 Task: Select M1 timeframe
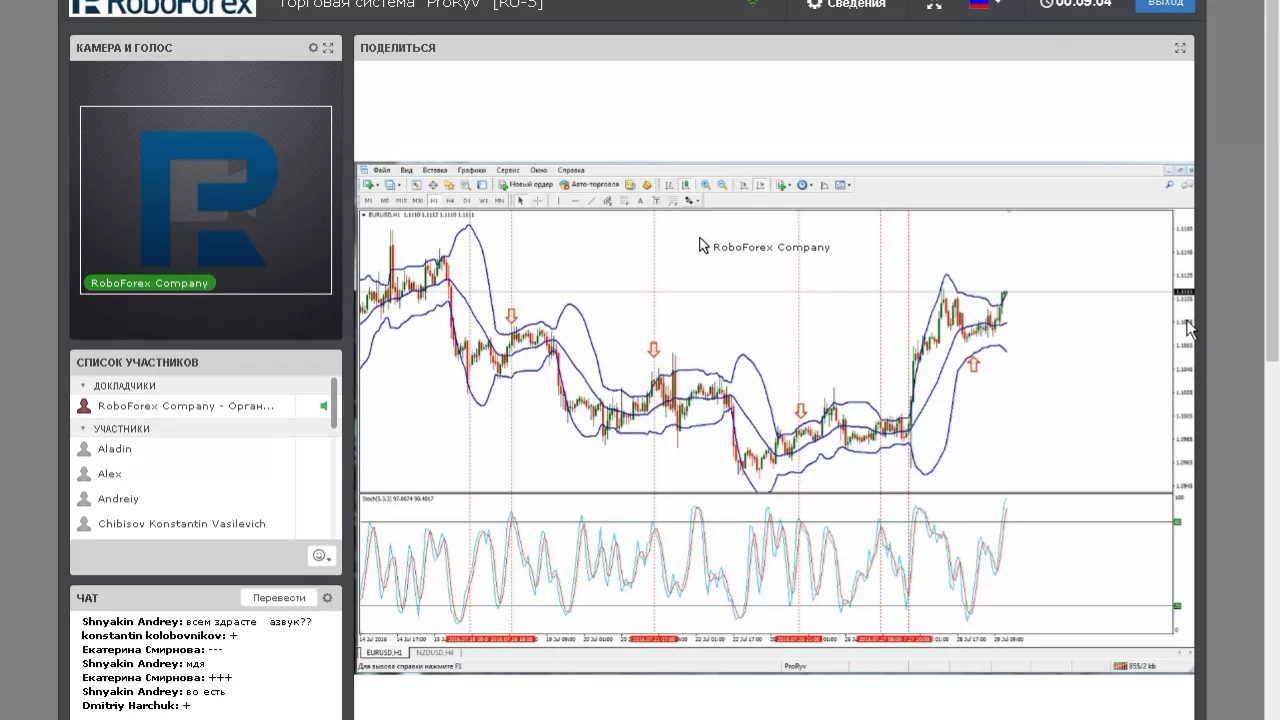[369, 201]
